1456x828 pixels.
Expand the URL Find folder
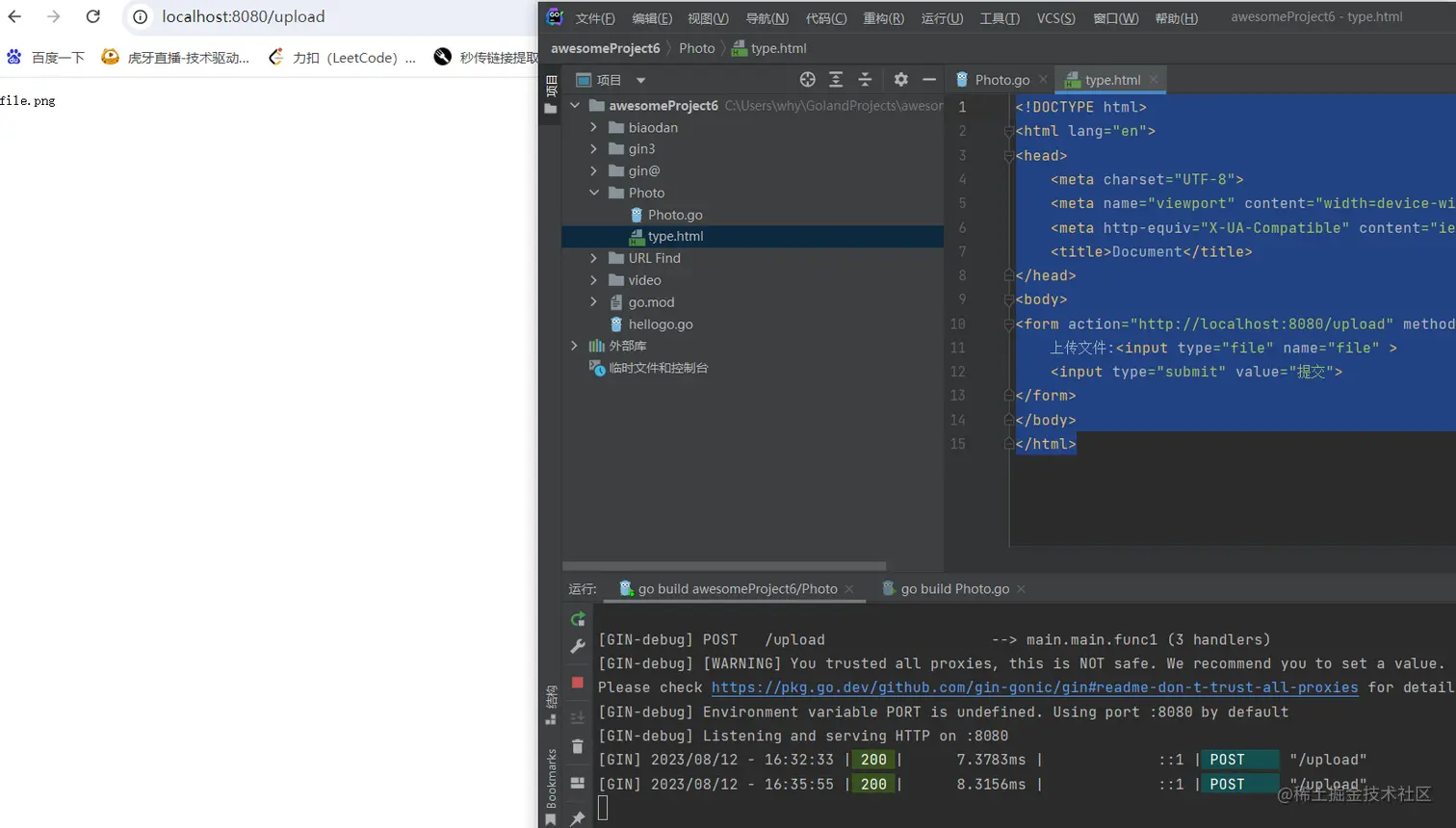(x=594, y=258)
